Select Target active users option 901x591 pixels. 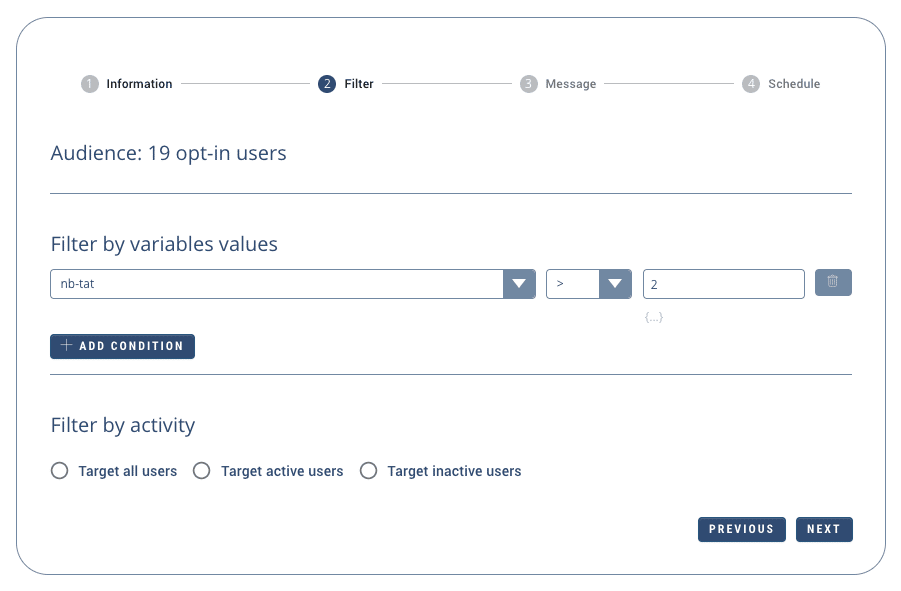(202, 471)
